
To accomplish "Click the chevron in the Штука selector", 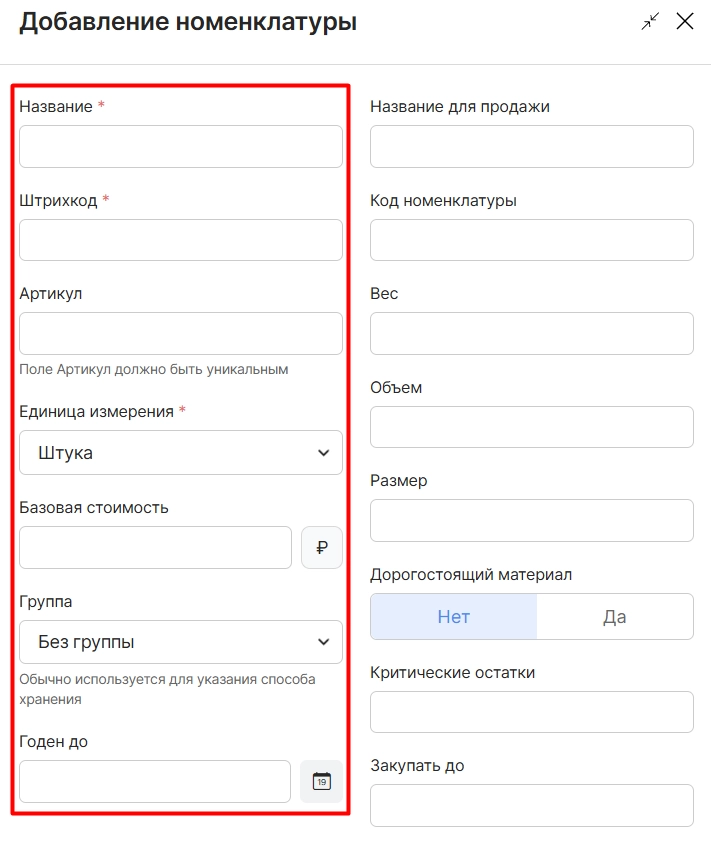I will (x=323, y=453).
